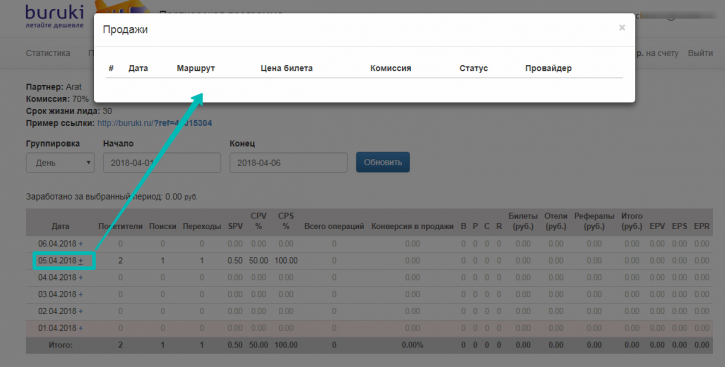This screenshot has height=367, width=725.
Task: Select the Выйти menu link
Action: 700,53
